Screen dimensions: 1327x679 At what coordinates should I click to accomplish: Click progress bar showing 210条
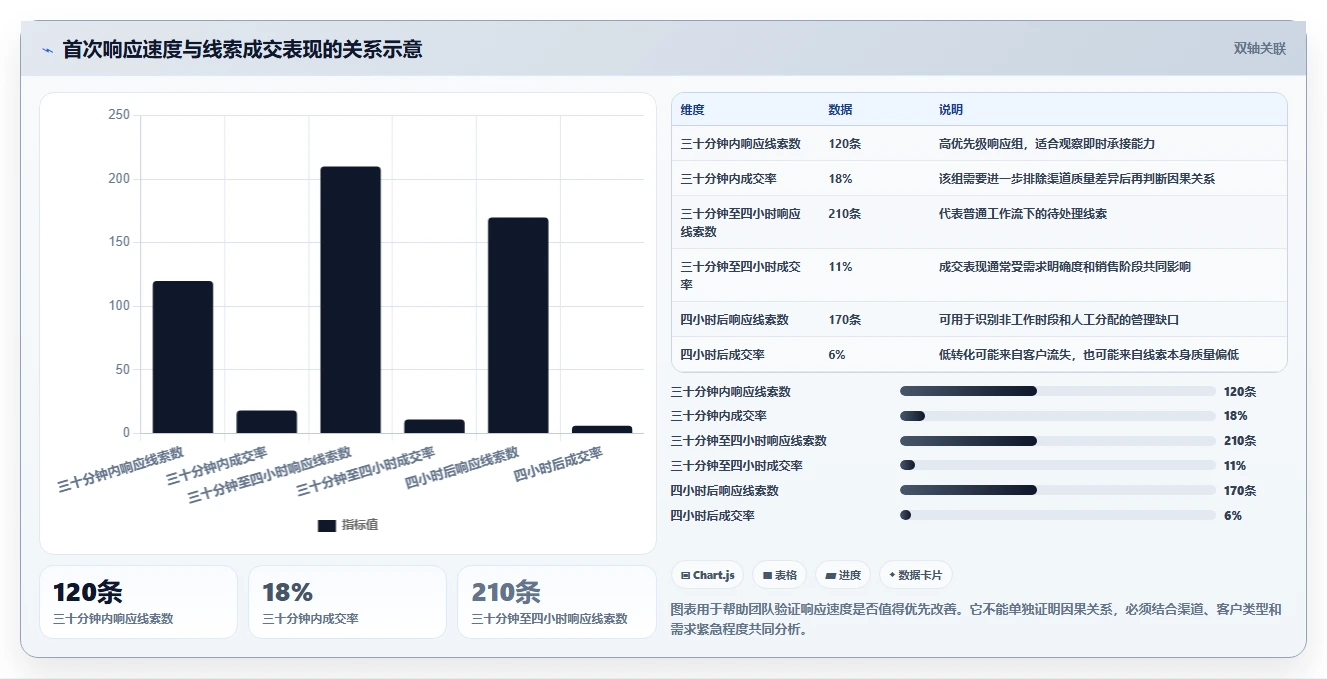pyautogui.click(x=1057, y=441)
